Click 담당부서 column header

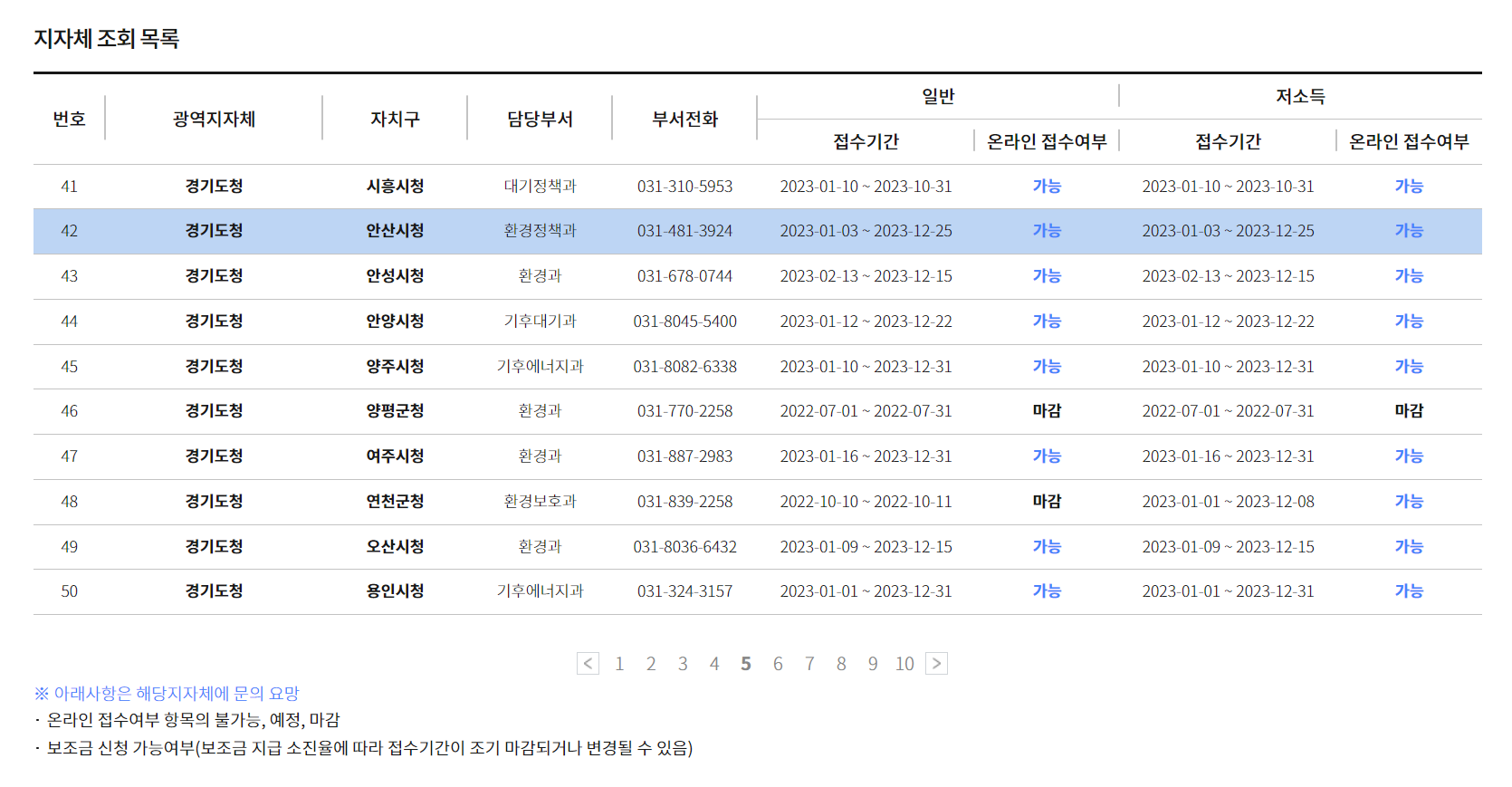coord(540,119)
